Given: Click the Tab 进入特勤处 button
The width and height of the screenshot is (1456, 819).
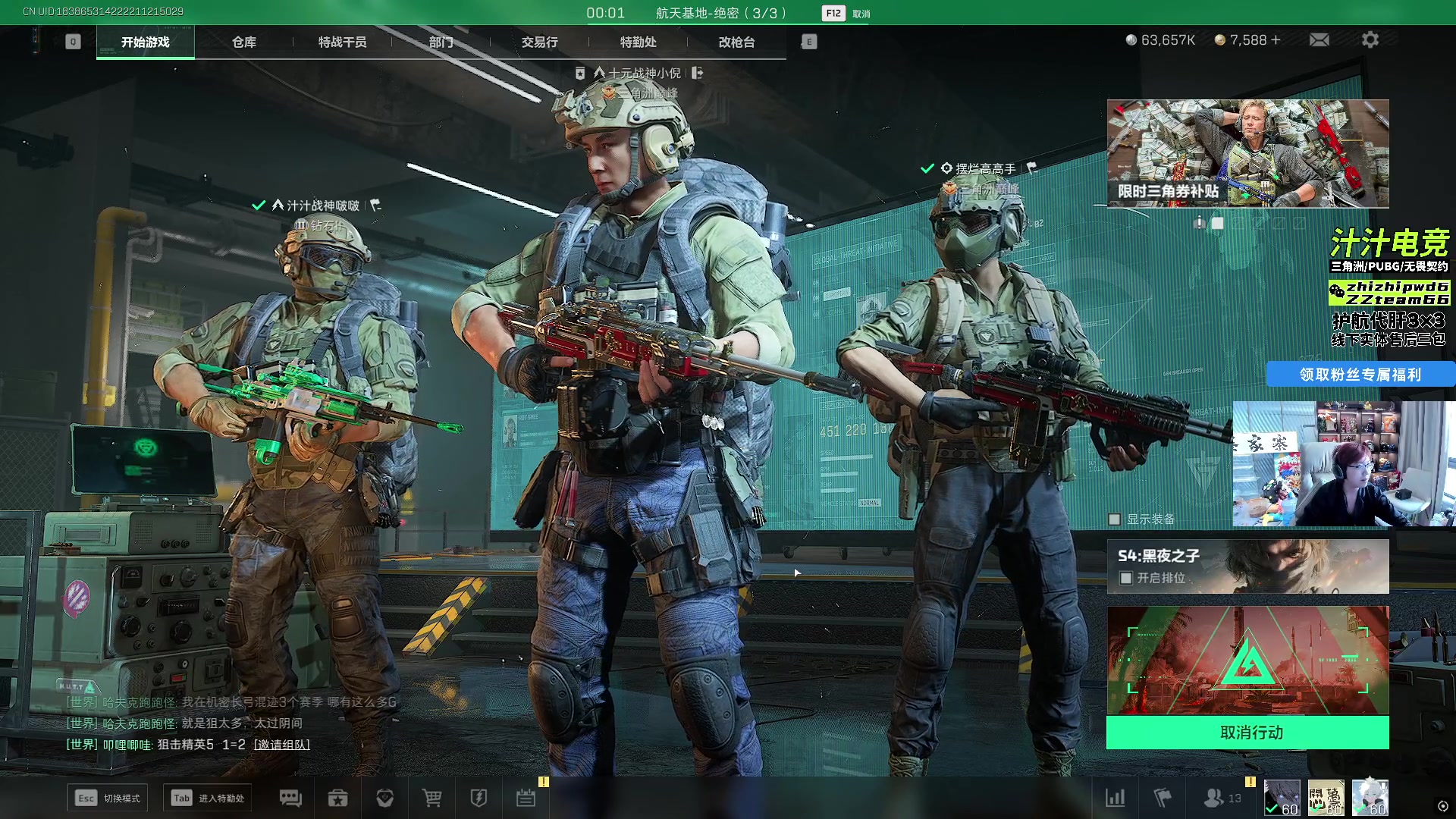Looking at the screenshot, I should (x=208, y=798).
